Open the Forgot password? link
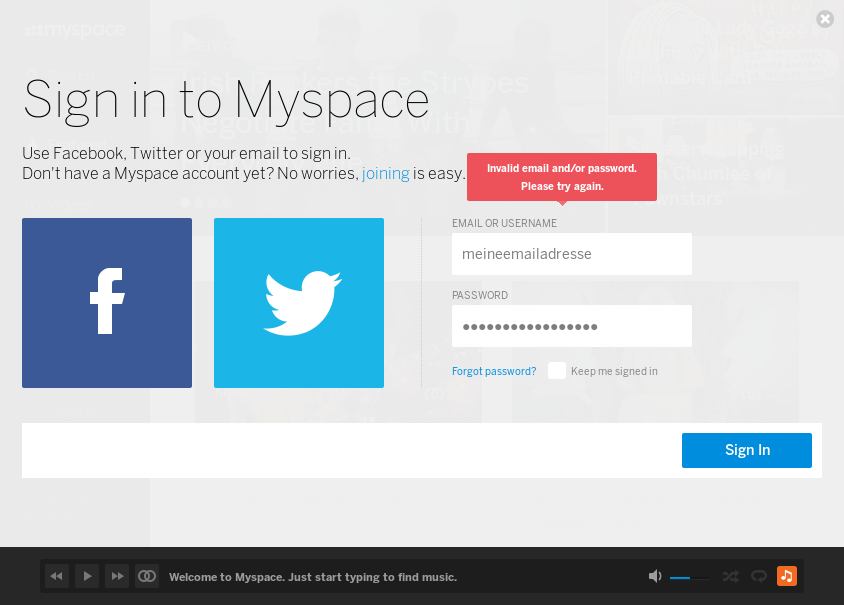The height and width of the screenshot is (605, 844). click(x=494, y=371)
